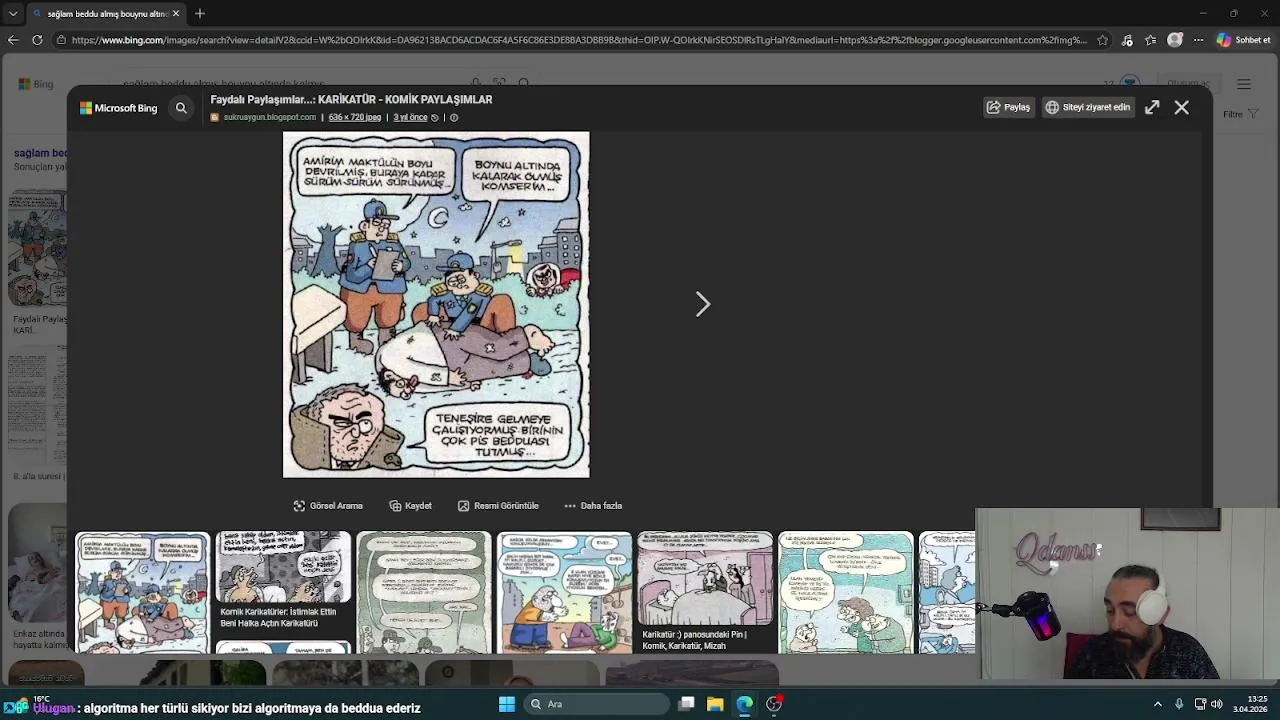Screen dimensions: 1280x720
Task: Show hidden system tray icons
Action: (1158, 704)
